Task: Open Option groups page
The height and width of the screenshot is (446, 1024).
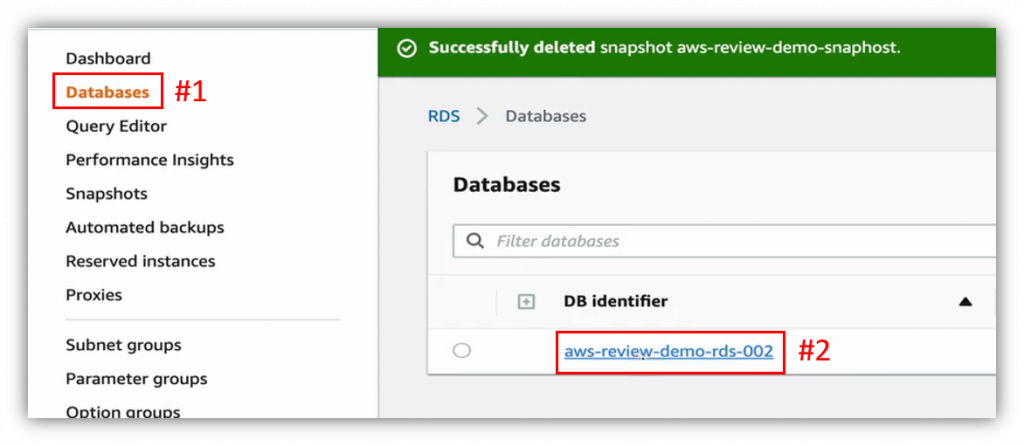Action: [123, 412]
